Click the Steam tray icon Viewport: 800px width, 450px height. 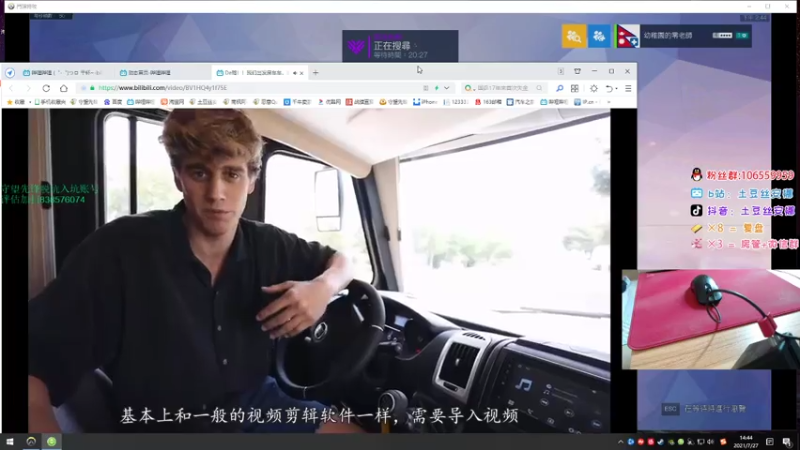click(661, 442)
